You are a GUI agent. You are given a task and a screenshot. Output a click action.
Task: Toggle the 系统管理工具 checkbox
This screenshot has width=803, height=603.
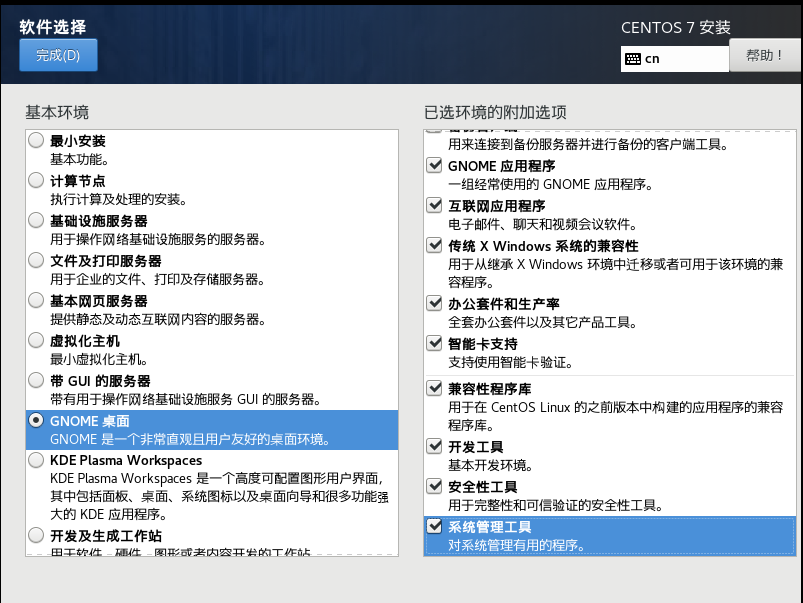[x=434, y=526]
